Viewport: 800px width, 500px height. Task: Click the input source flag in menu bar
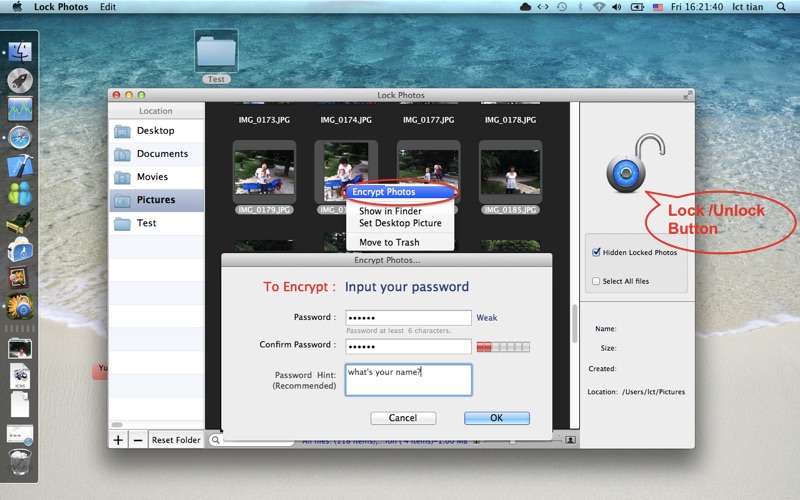(x=658, y=7)
